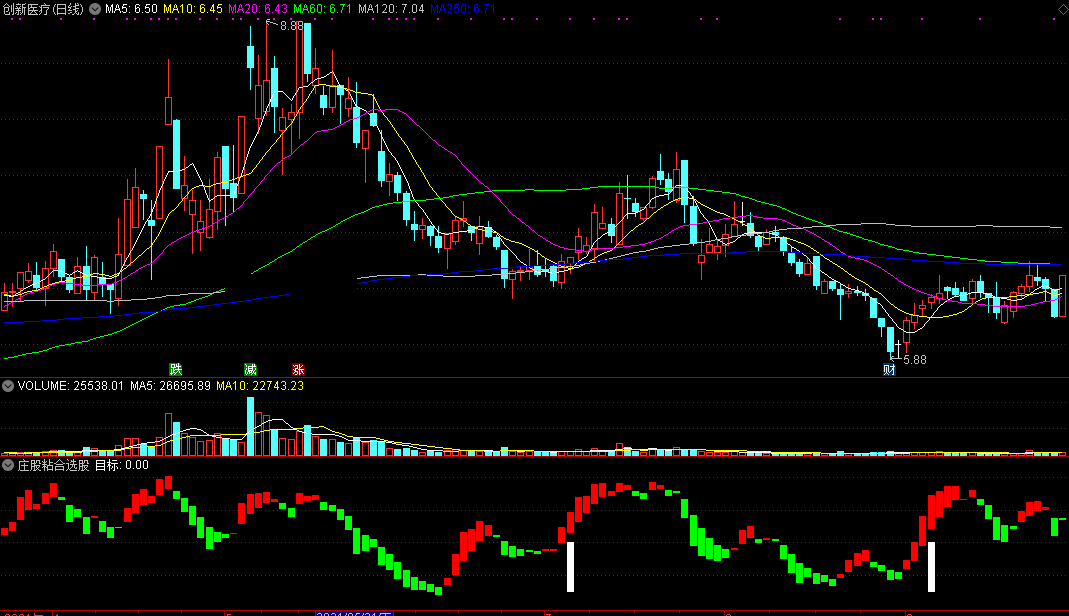
Task: Select the 目标: 0.00 indicator value
Action: (121, 465)
